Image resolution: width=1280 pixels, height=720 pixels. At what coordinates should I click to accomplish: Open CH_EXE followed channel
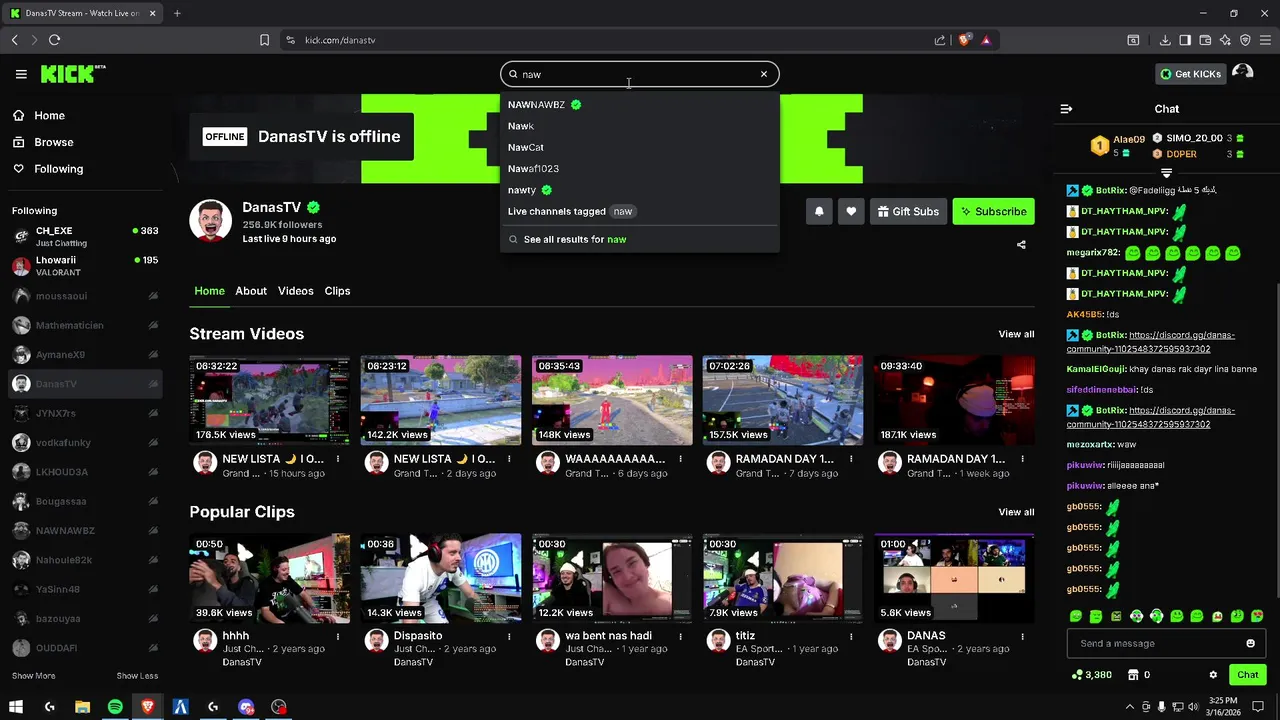click(x=84, y=236)
